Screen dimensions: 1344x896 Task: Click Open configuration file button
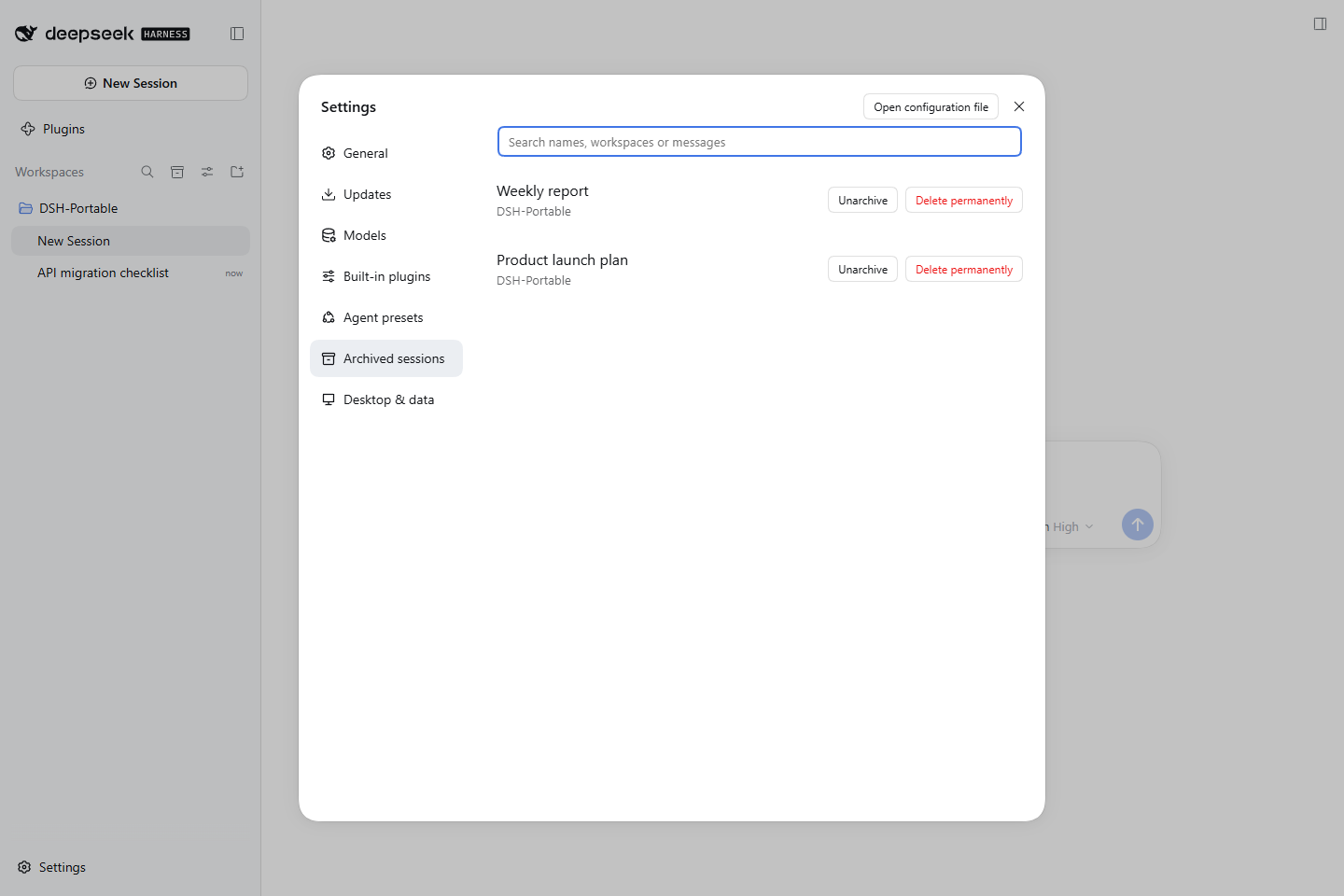(931, 106)
